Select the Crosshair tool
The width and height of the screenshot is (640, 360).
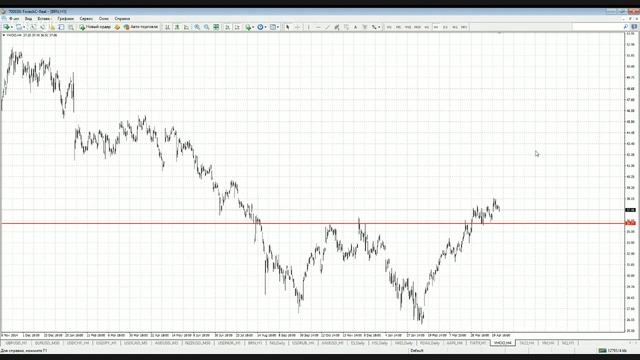tap(298, 27)
